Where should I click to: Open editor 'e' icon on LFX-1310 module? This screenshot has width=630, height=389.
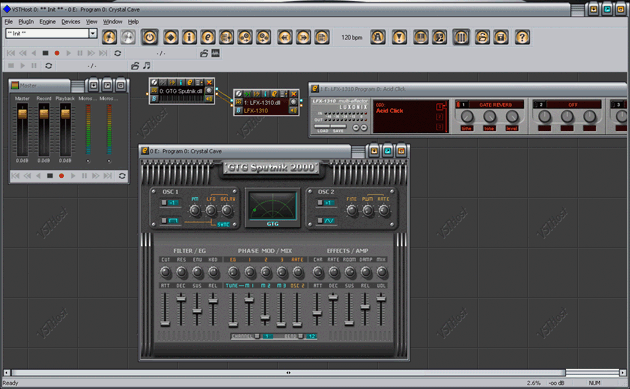(x=274, y=94)
